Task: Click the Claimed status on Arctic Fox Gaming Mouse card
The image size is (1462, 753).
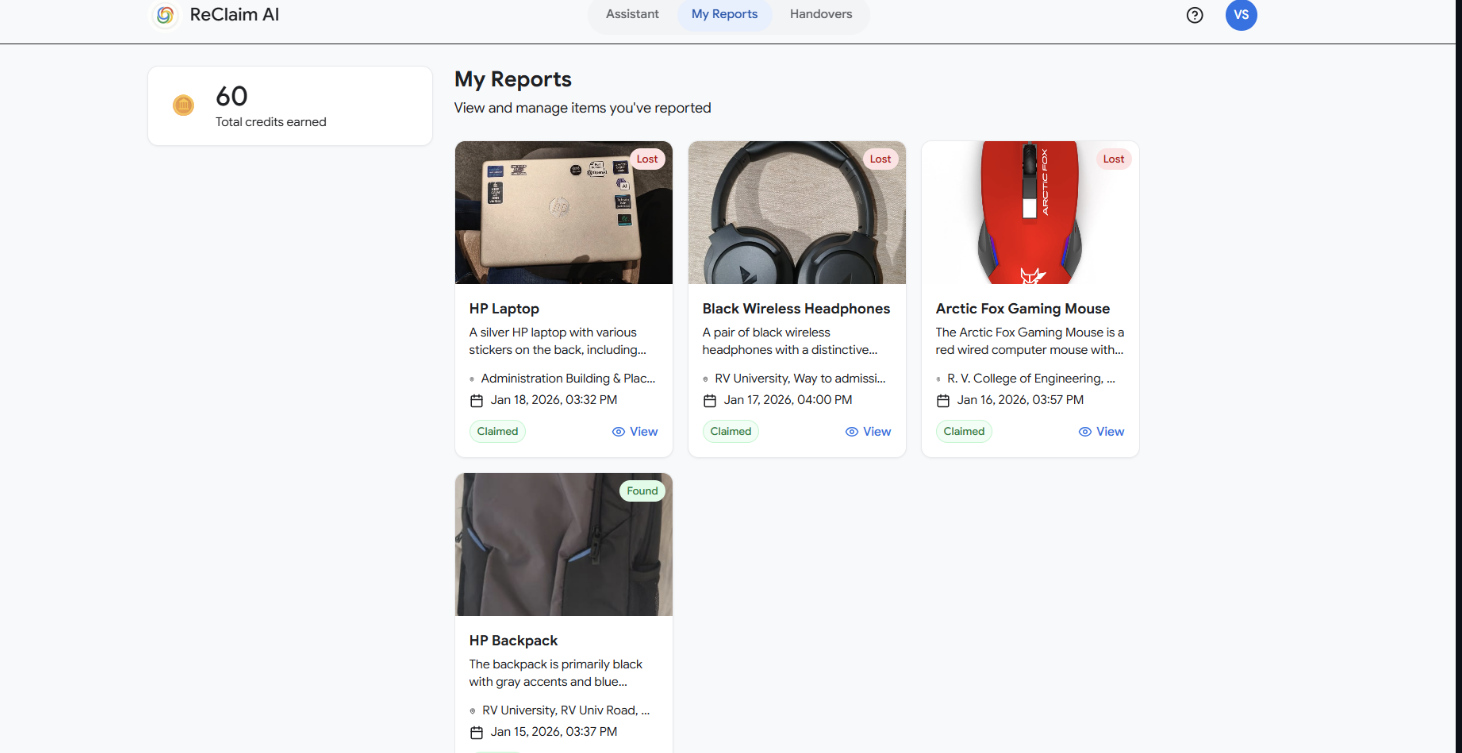Action: point(964,432)
